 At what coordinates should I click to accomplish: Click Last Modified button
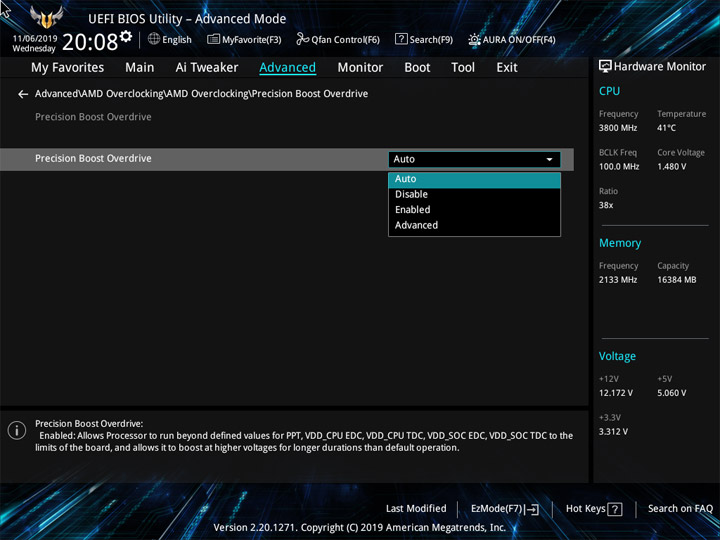pos(416,509)
